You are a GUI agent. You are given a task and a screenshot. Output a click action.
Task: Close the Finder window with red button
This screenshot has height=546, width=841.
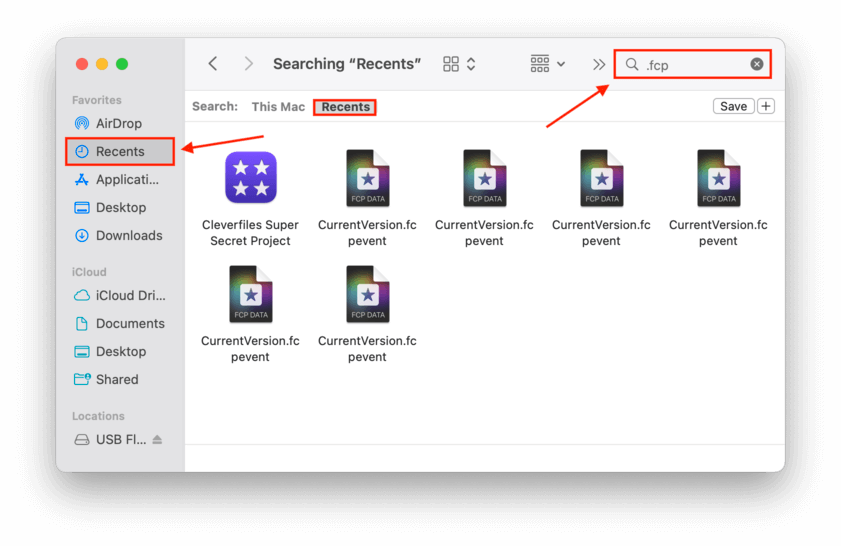[82, 64]
